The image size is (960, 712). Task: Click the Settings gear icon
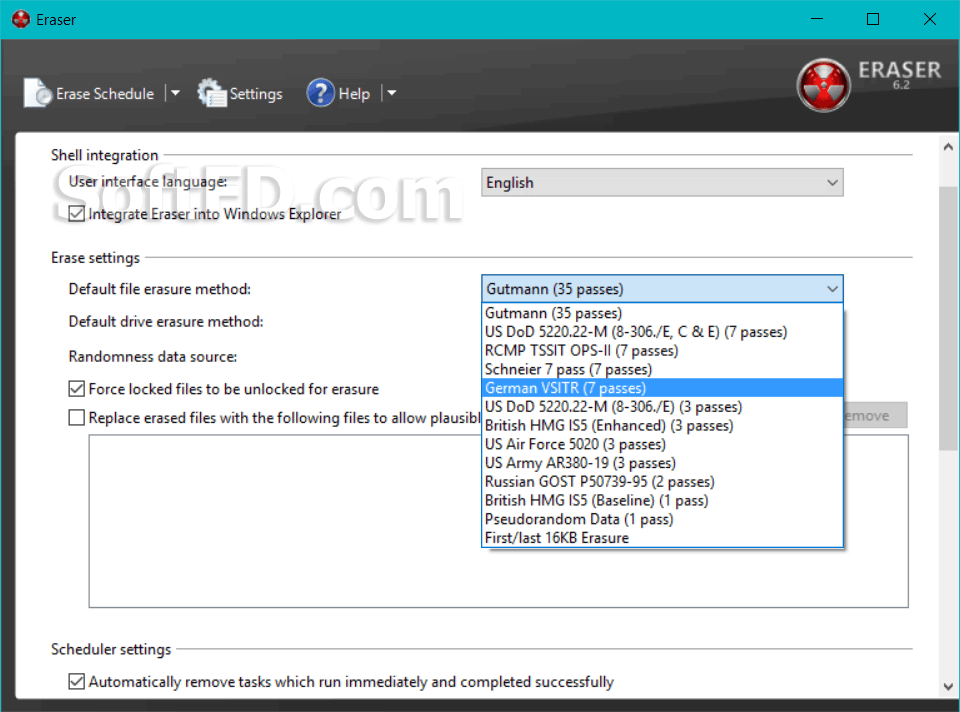[212, 93]
